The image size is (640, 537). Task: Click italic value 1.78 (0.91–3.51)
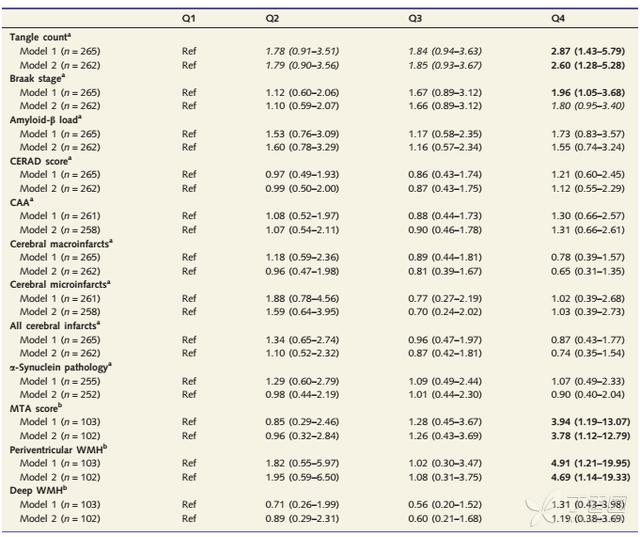[x=302, y=51]
